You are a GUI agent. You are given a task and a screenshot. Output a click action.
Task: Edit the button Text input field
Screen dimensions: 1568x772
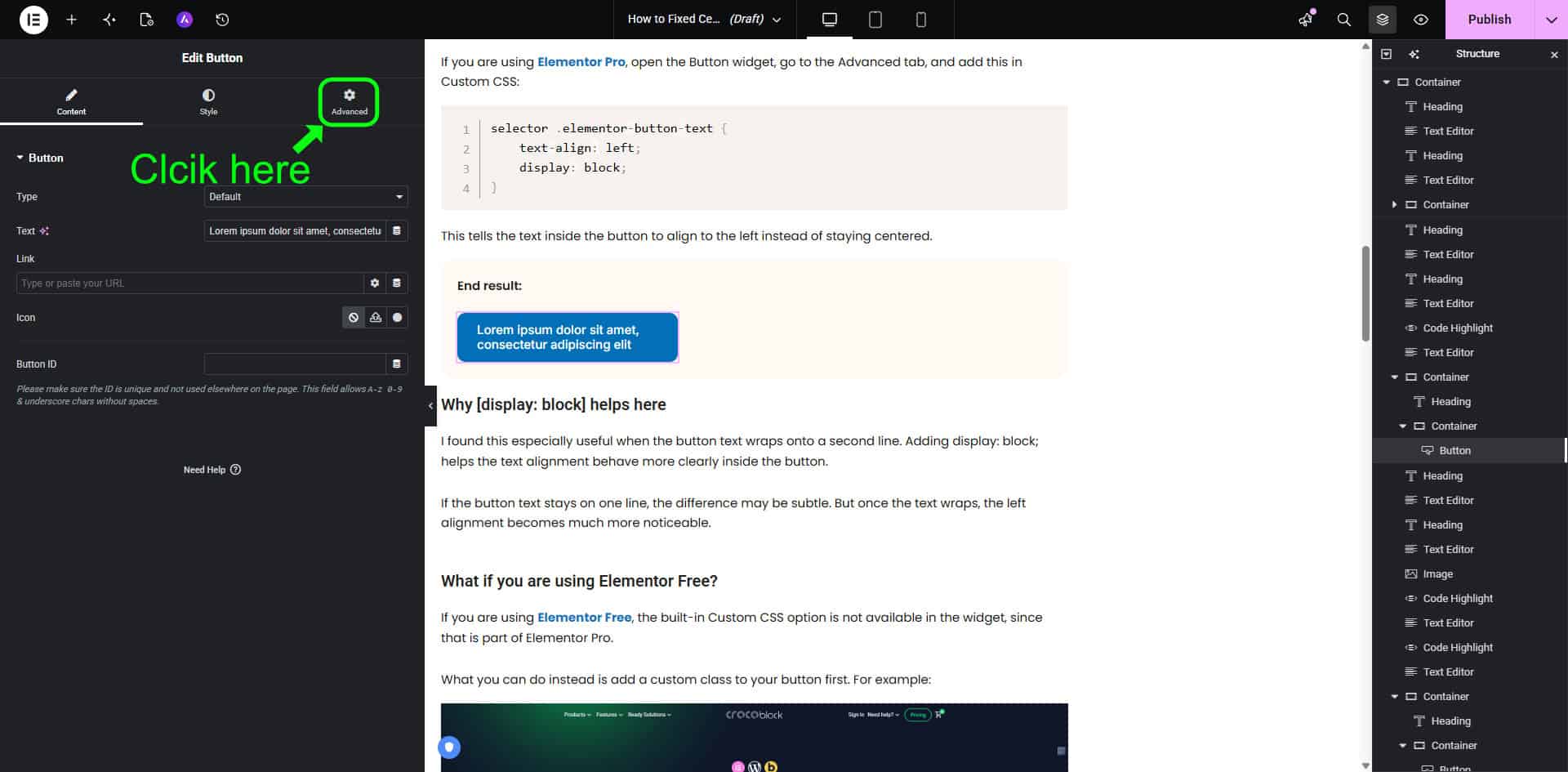click(x=294, y=231)
